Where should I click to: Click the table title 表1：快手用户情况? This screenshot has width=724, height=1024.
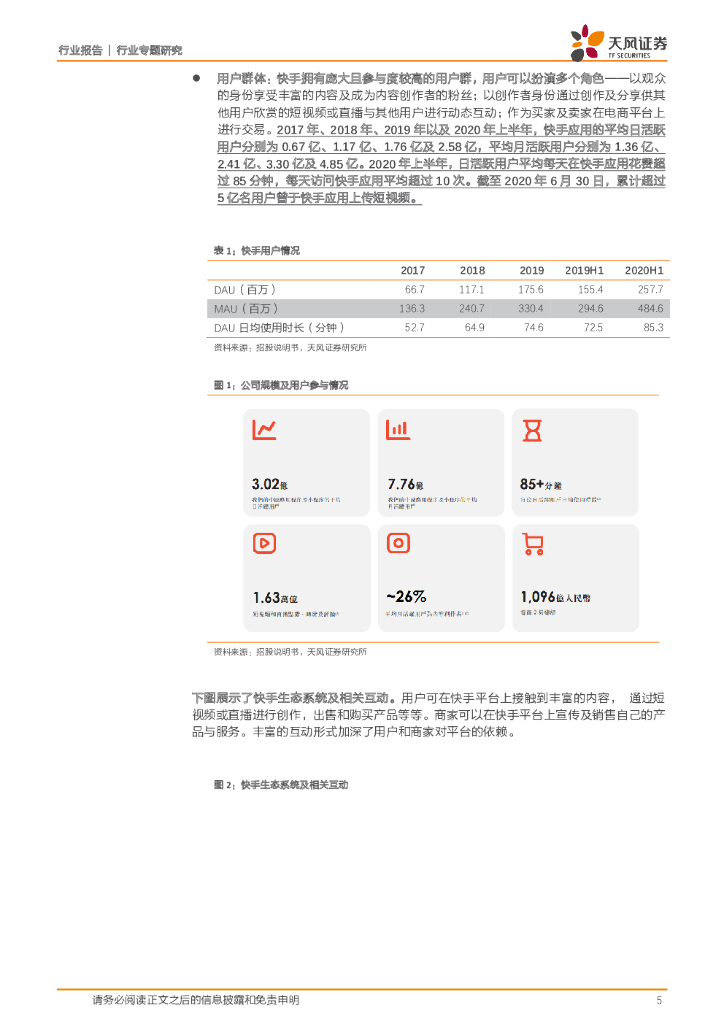tap(257, 250)
